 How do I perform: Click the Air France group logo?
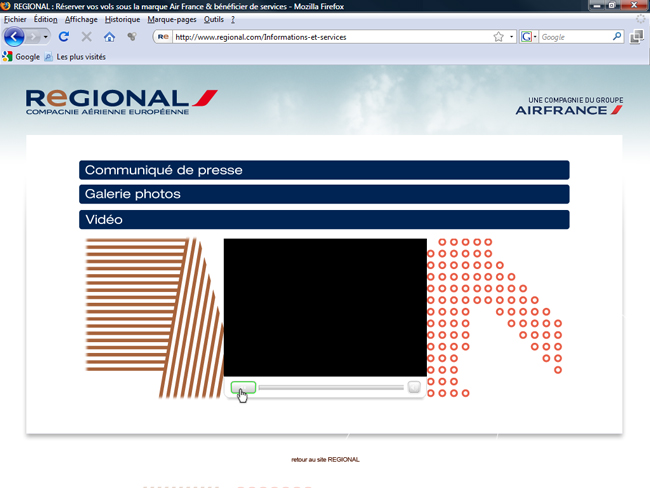[569, 106]
